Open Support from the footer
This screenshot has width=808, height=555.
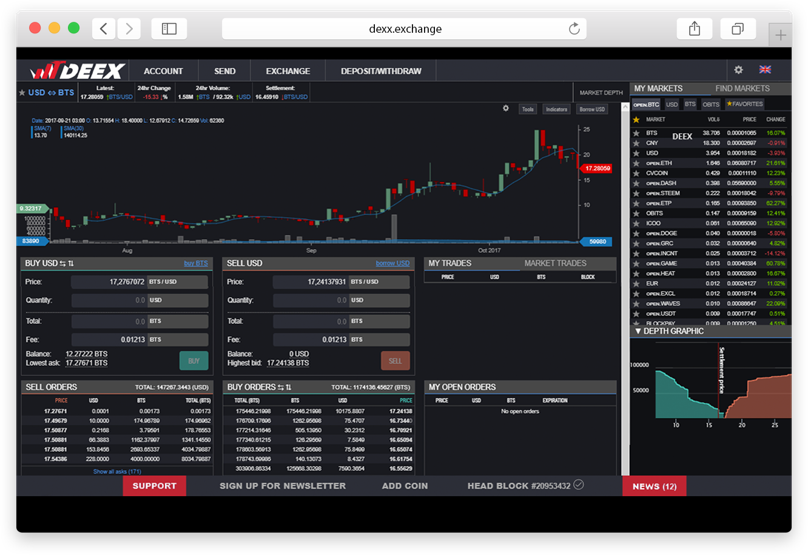pyautogui.click(x=155, y=486)
